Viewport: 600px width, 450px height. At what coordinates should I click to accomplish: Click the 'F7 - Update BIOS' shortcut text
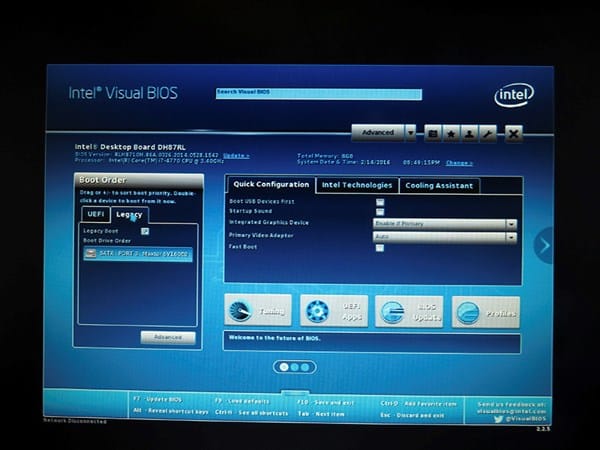(157, 399)
